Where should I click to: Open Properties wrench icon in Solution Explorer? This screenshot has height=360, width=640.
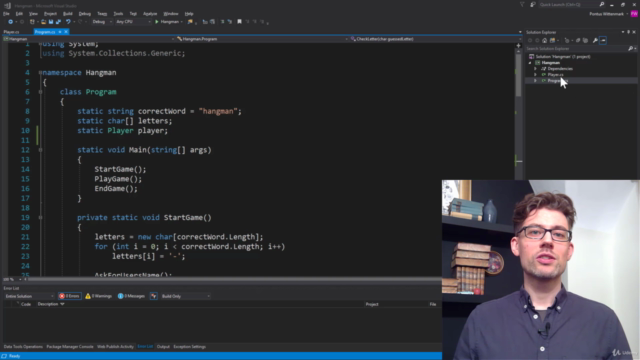pyautogui.click(x=595, y=40)
